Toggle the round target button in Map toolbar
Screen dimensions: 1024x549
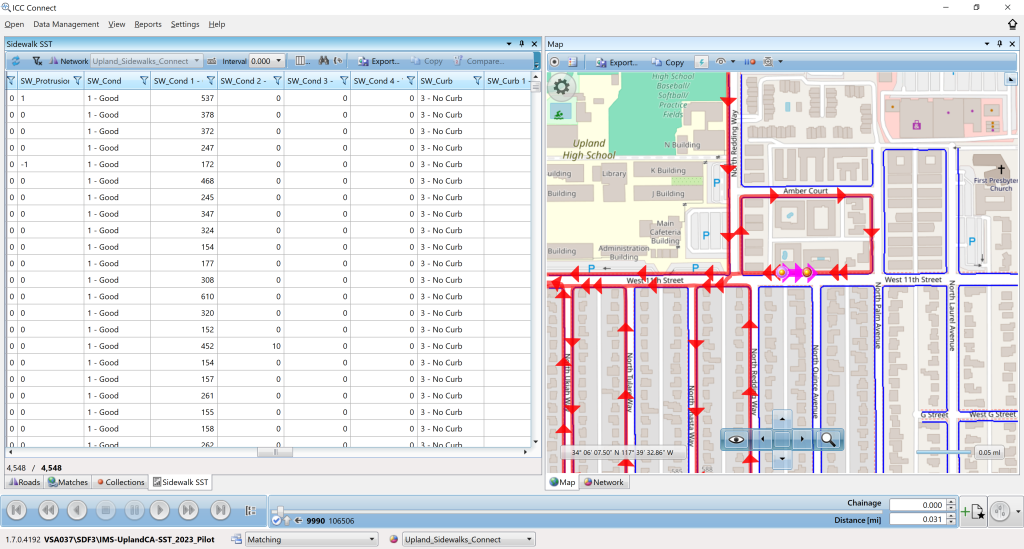tap(555, 62)
